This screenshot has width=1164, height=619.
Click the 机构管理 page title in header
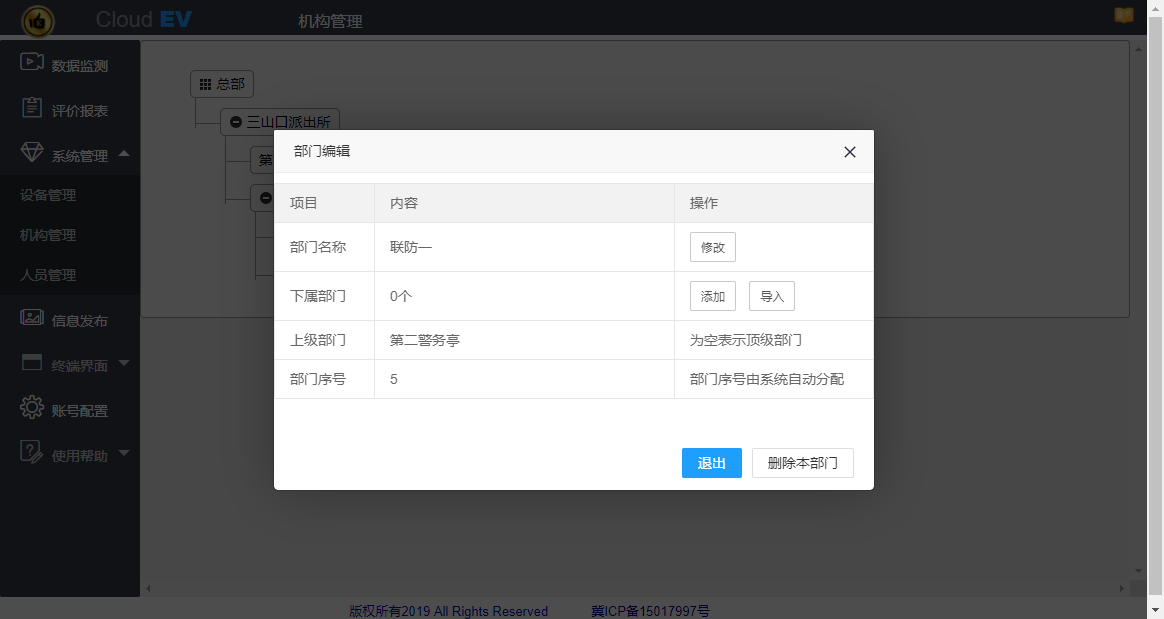click(x=330, y=22)
